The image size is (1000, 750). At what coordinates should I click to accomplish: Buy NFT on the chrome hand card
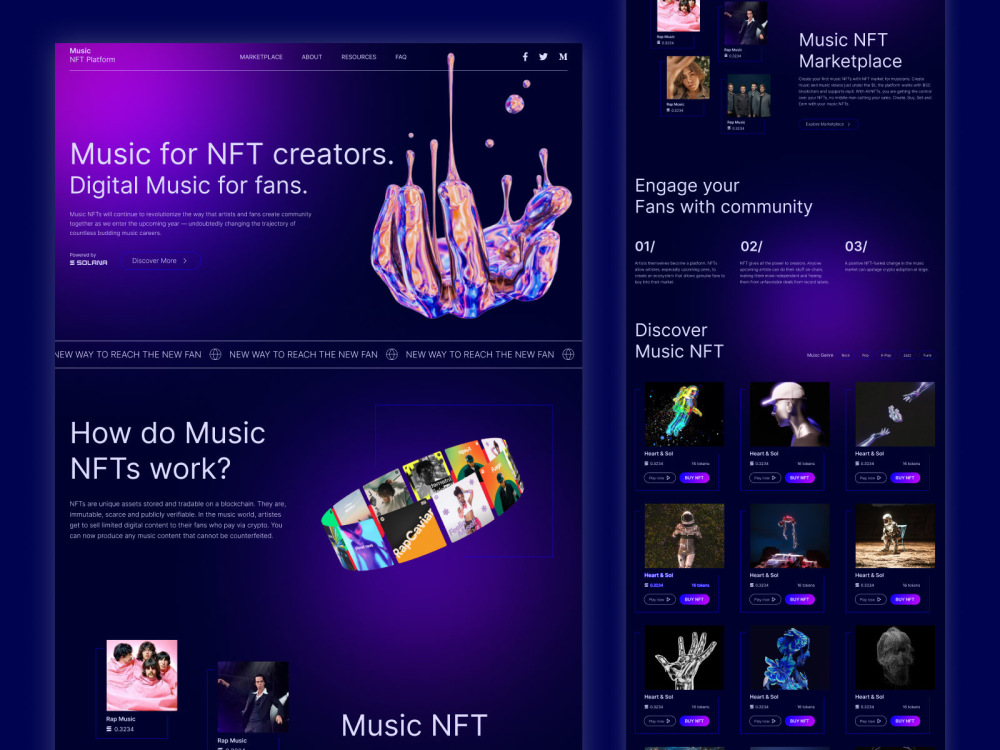coord(694,721)
